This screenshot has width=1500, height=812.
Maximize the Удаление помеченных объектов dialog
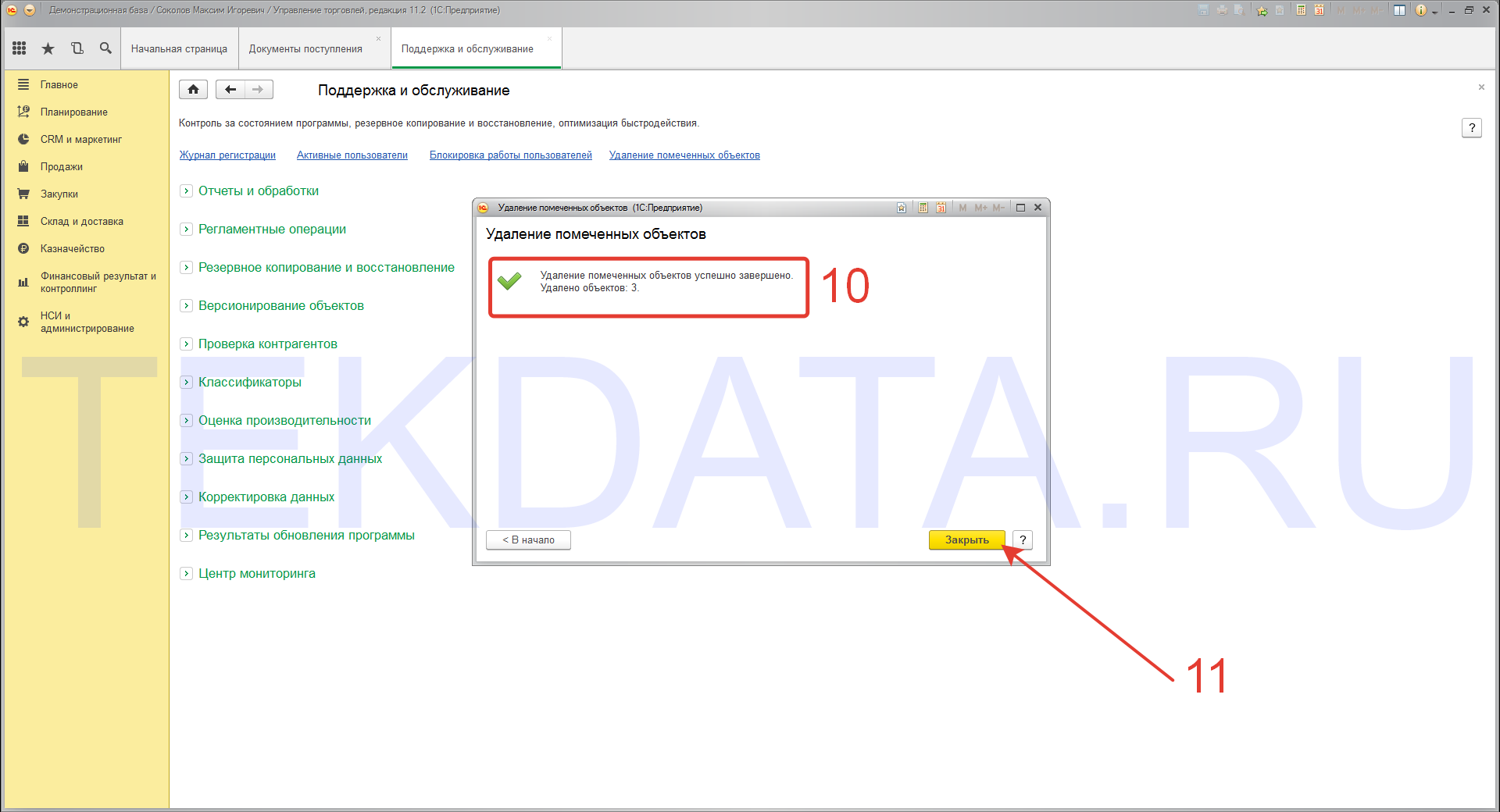coord(1020,208)
